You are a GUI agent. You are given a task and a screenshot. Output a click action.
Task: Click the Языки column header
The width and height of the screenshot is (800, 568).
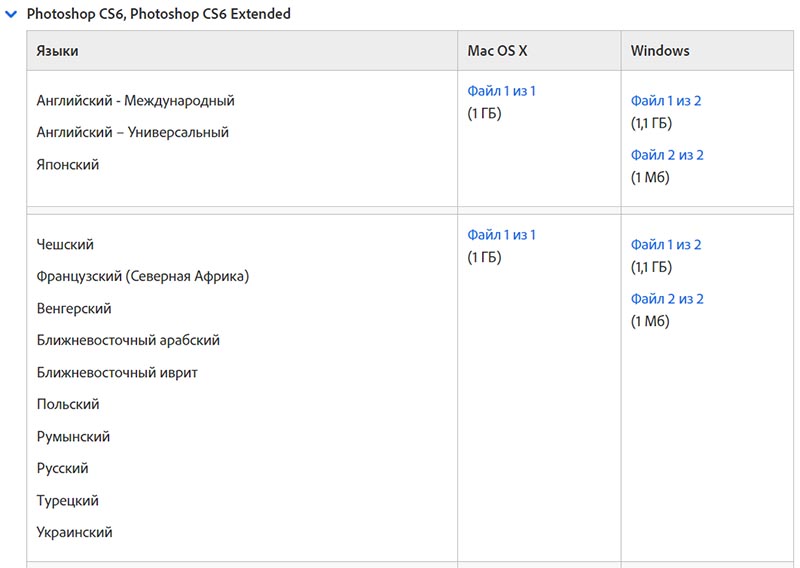57,51
